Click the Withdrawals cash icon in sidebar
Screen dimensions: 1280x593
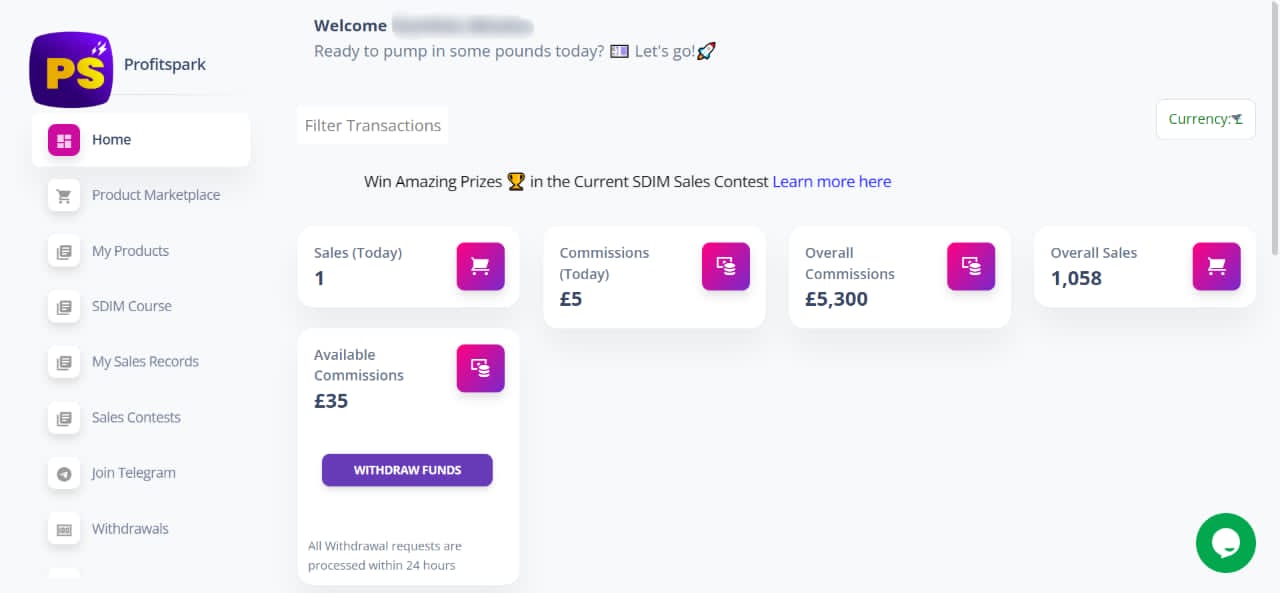point(64,530)
